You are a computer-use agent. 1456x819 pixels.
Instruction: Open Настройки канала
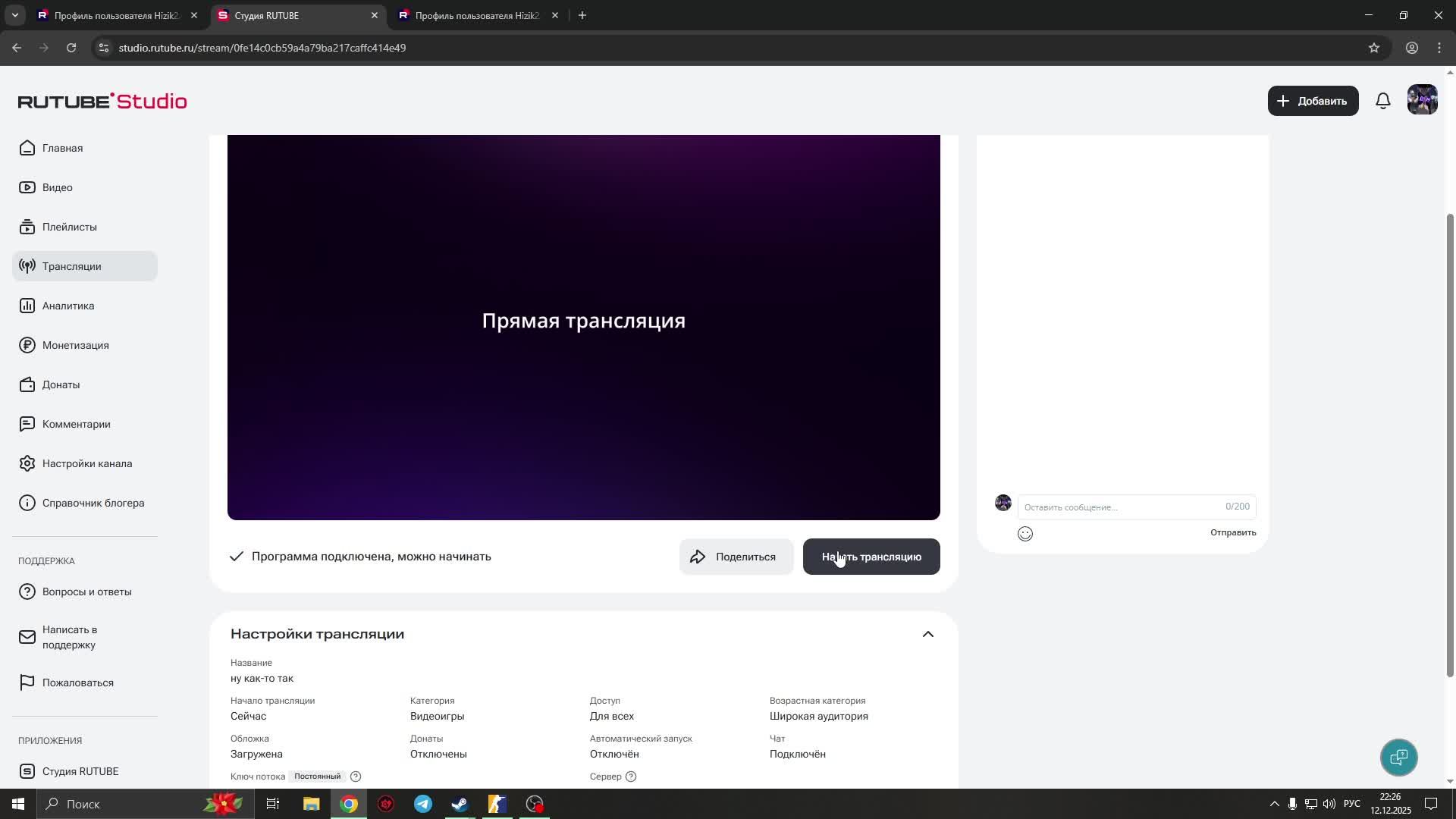[86, 463]
